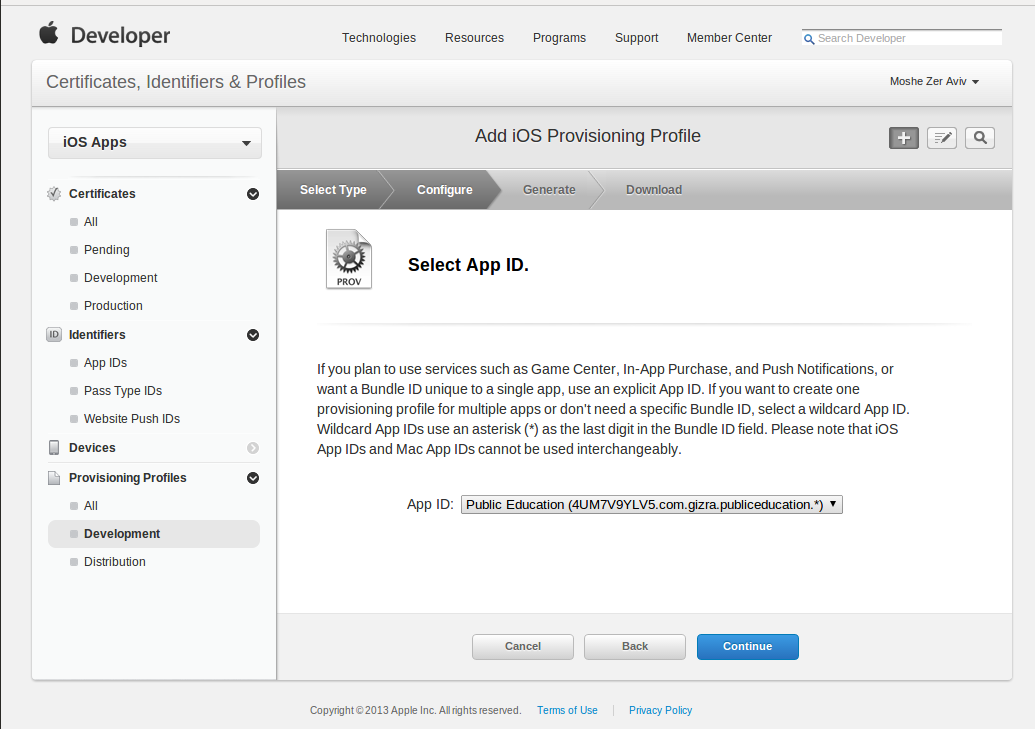Go to Member Center
The width and height of the screenshot is (1035, 729).
tap(729, 38)
